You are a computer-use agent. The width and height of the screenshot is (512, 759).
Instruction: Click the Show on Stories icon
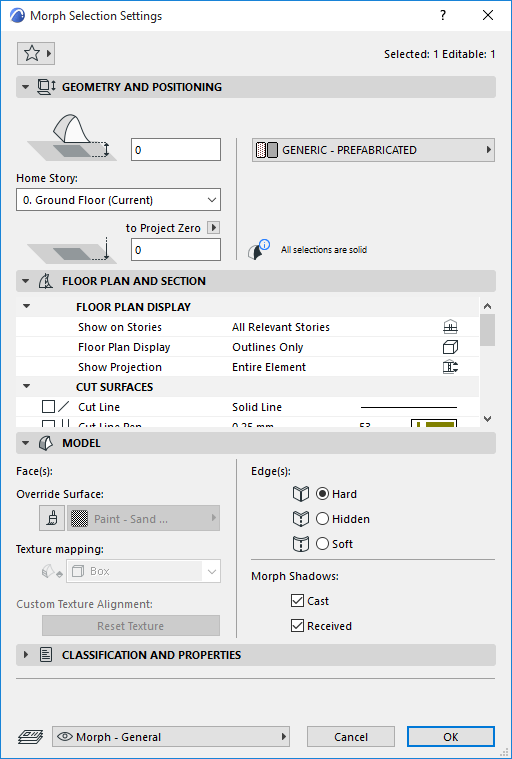click(450, 327)
